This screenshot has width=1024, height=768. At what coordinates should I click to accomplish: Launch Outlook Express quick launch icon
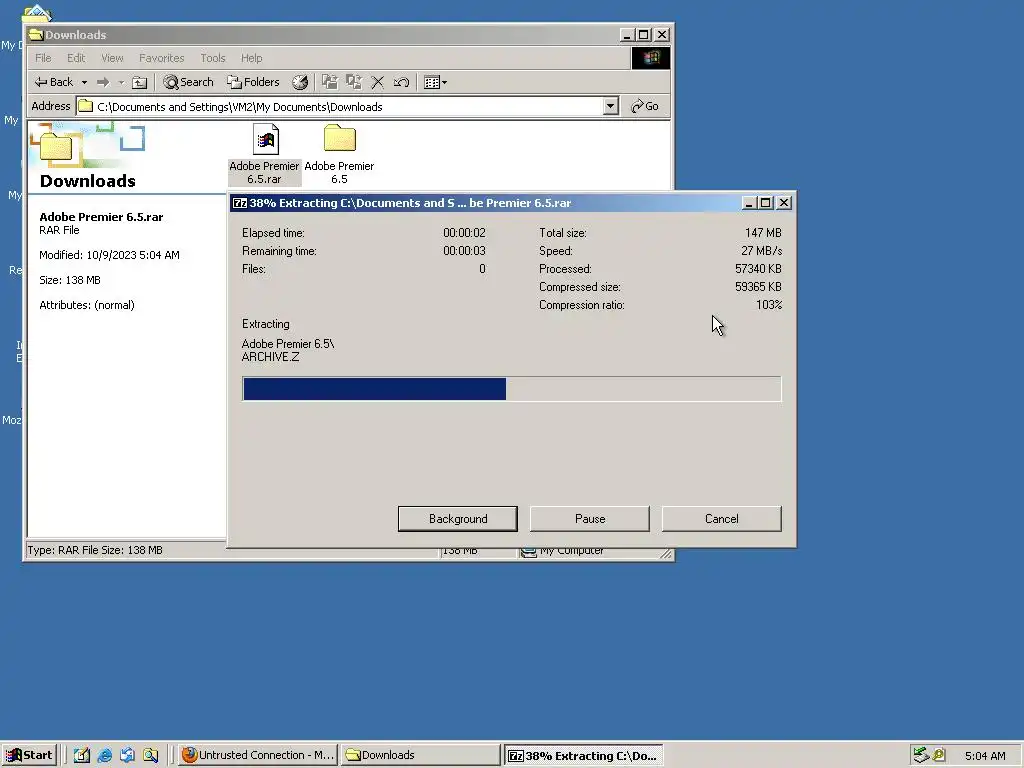coord(127,755)
